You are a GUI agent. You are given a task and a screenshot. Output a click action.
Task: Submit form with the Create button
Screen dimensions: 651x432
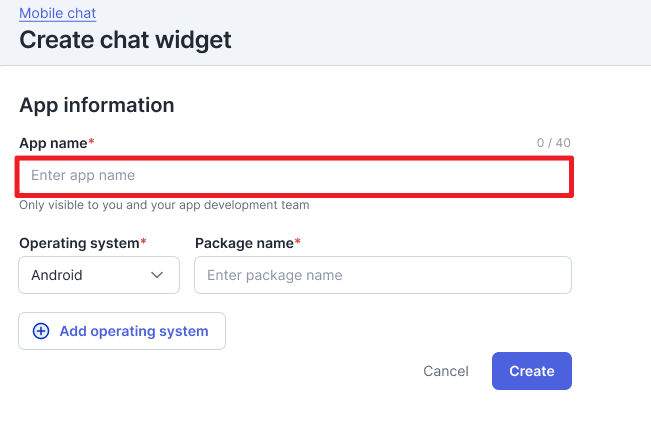tap(531, 371)
